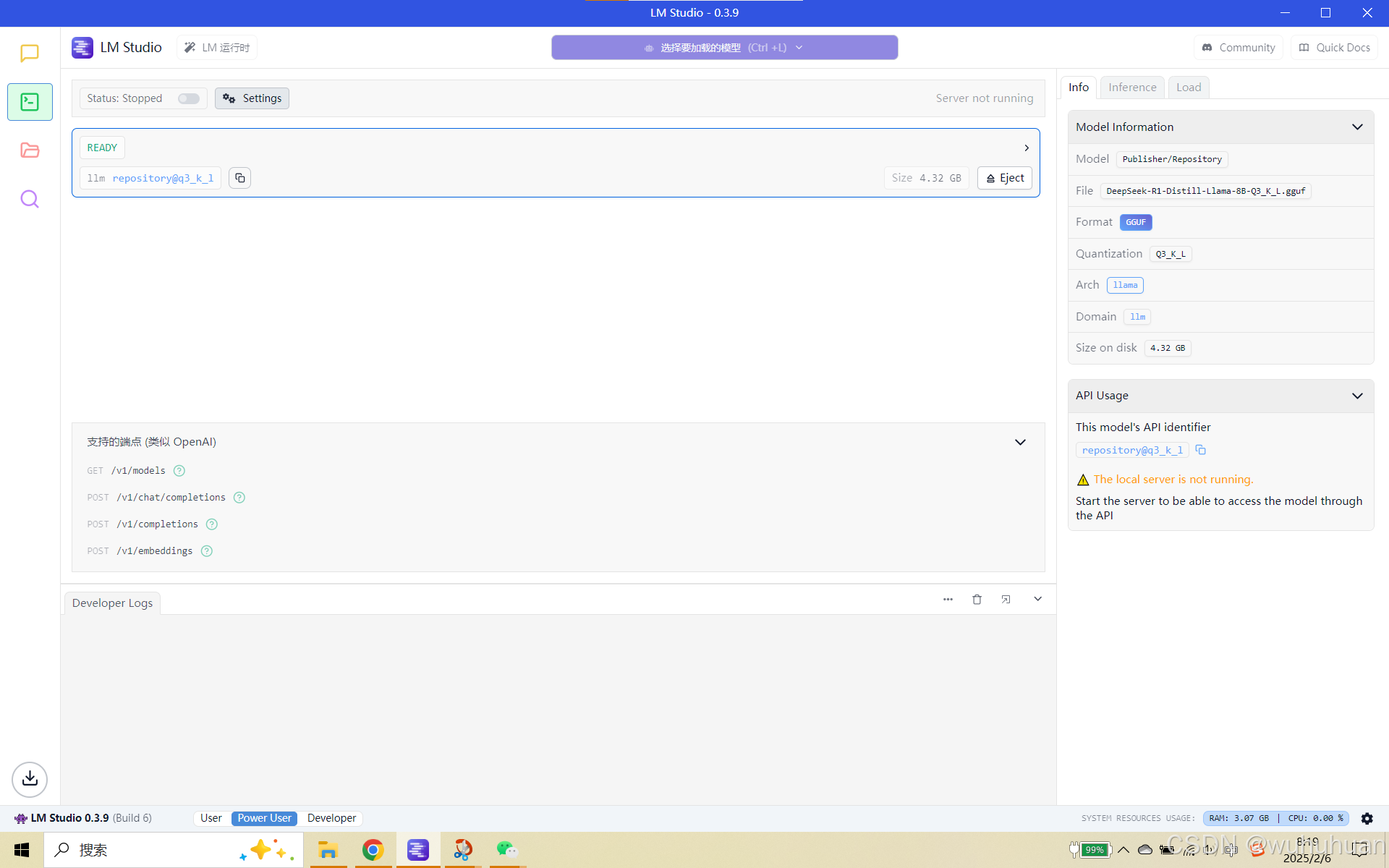Open Chrome from the Windows taskbar
Viewport: 1389px width, 868px height.
373,850
